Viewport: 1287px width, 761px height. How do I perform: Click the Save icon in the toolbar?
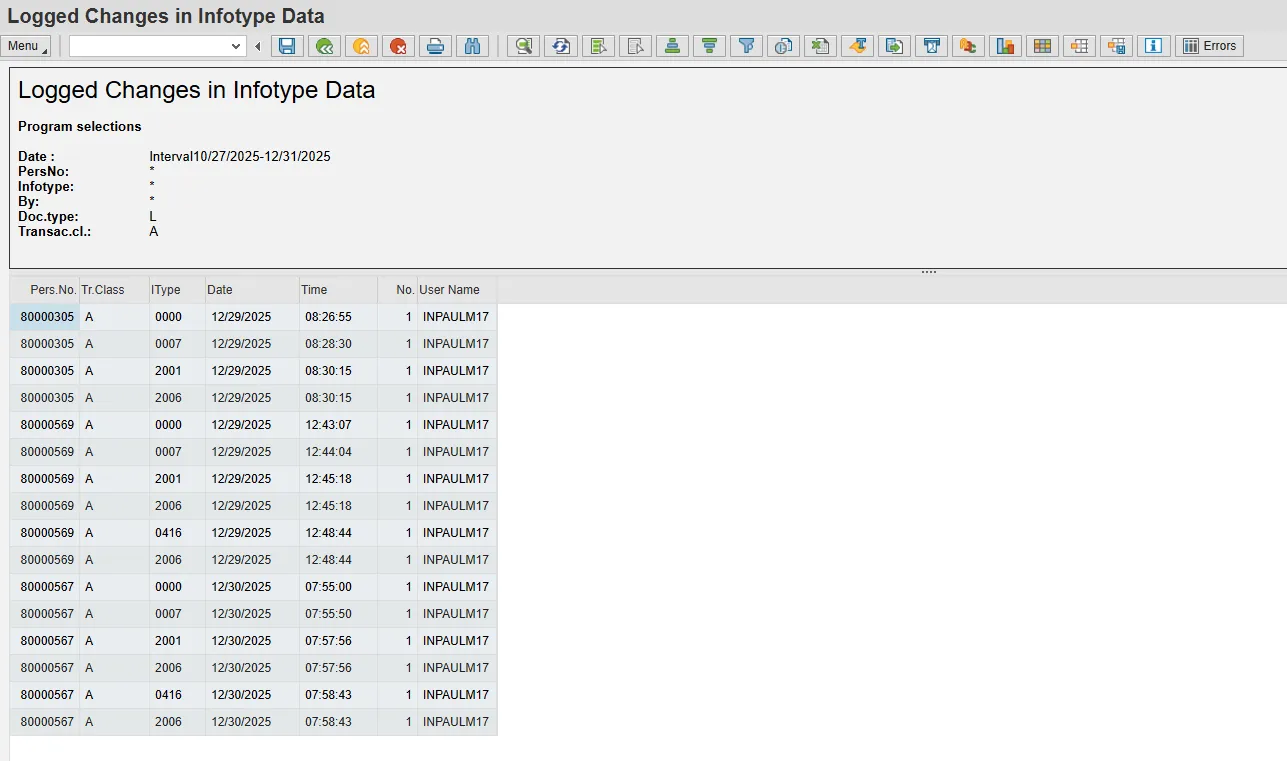[x=287, y=46]
